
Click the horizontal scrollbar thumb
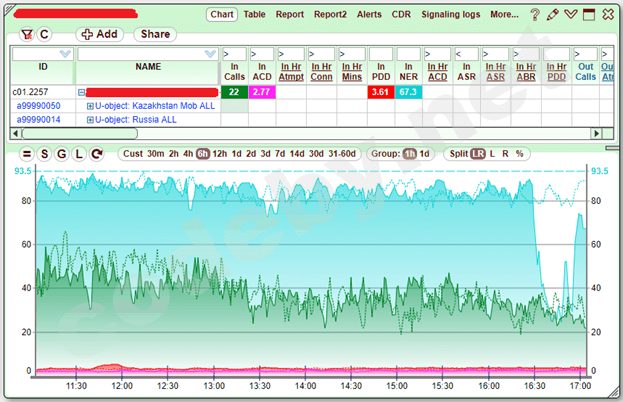pyautogui.click(x=79, y=133)
